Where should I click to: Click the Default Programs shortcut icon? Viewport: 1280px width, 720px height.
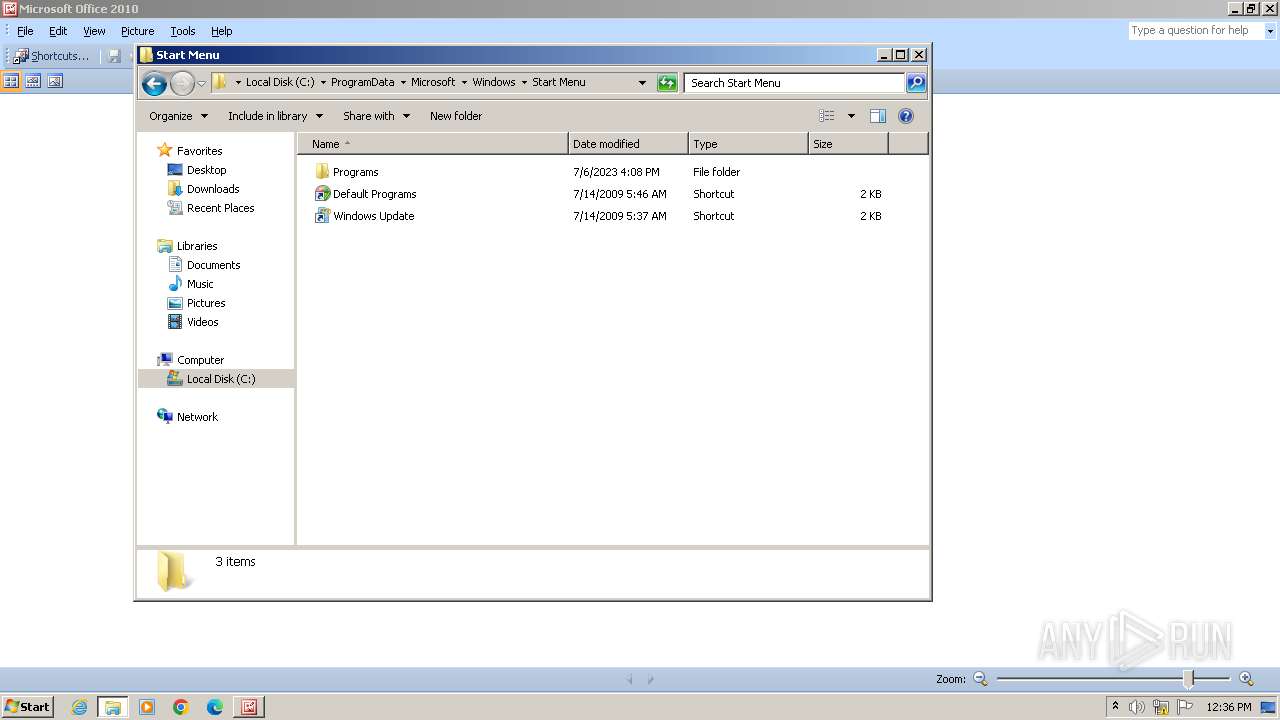coord(322,194)
